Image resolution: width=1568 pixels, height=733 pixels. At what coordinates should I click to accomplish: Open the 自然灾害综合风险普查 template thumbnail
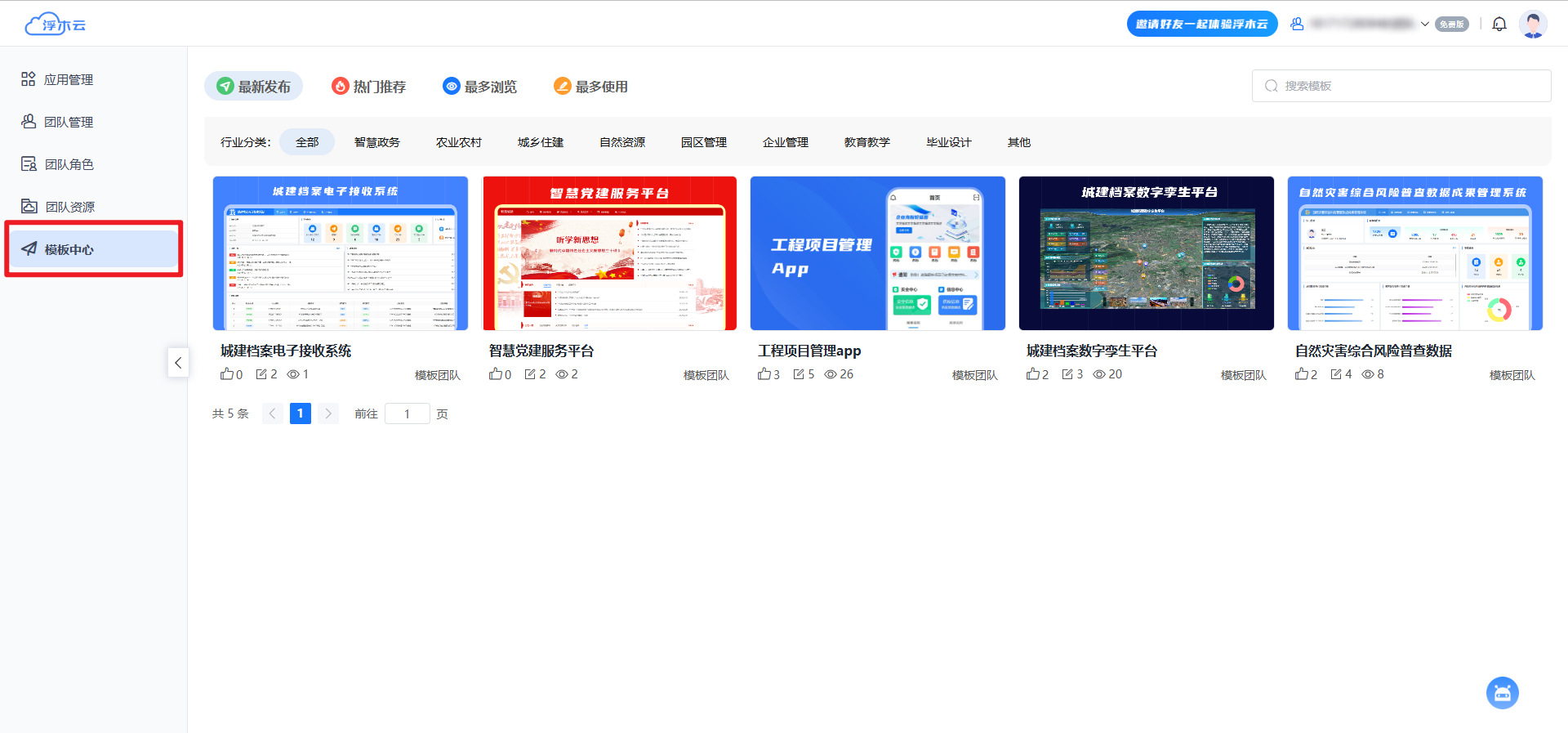point(1414,253)
